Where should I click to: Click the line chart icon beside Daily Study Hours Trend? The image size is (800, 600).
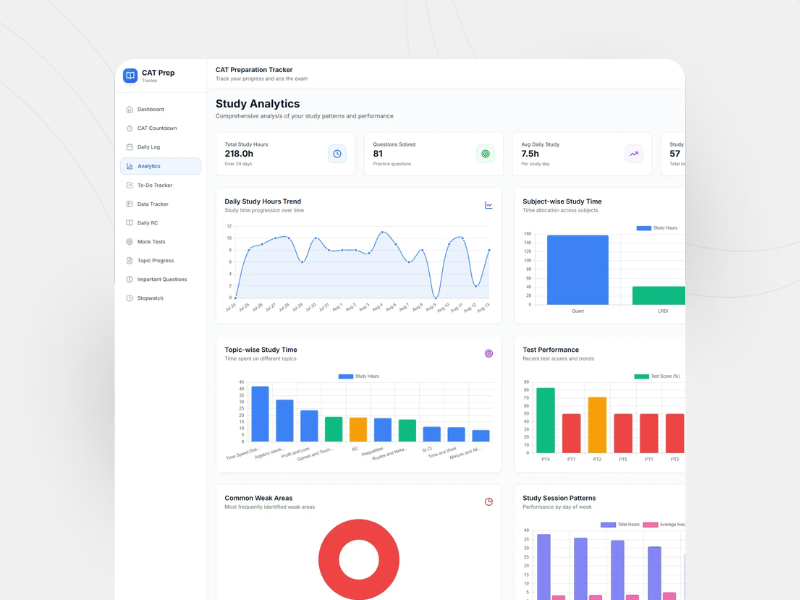[489, 205]
